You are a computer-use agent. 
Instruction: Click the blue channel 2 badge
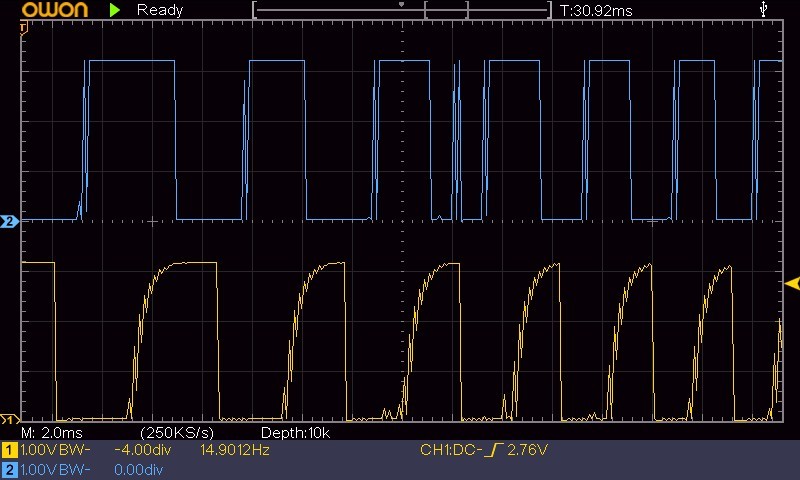click(9, 470)
